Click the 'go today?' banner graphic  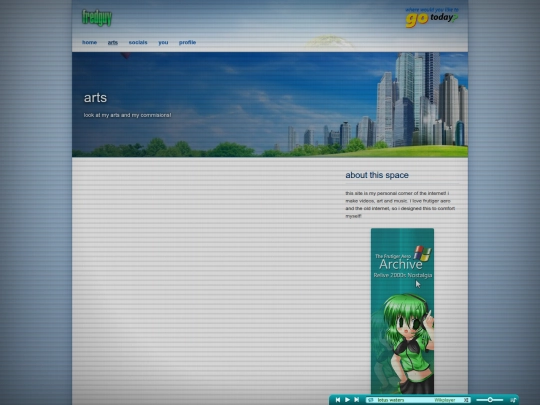pos(432,18)
